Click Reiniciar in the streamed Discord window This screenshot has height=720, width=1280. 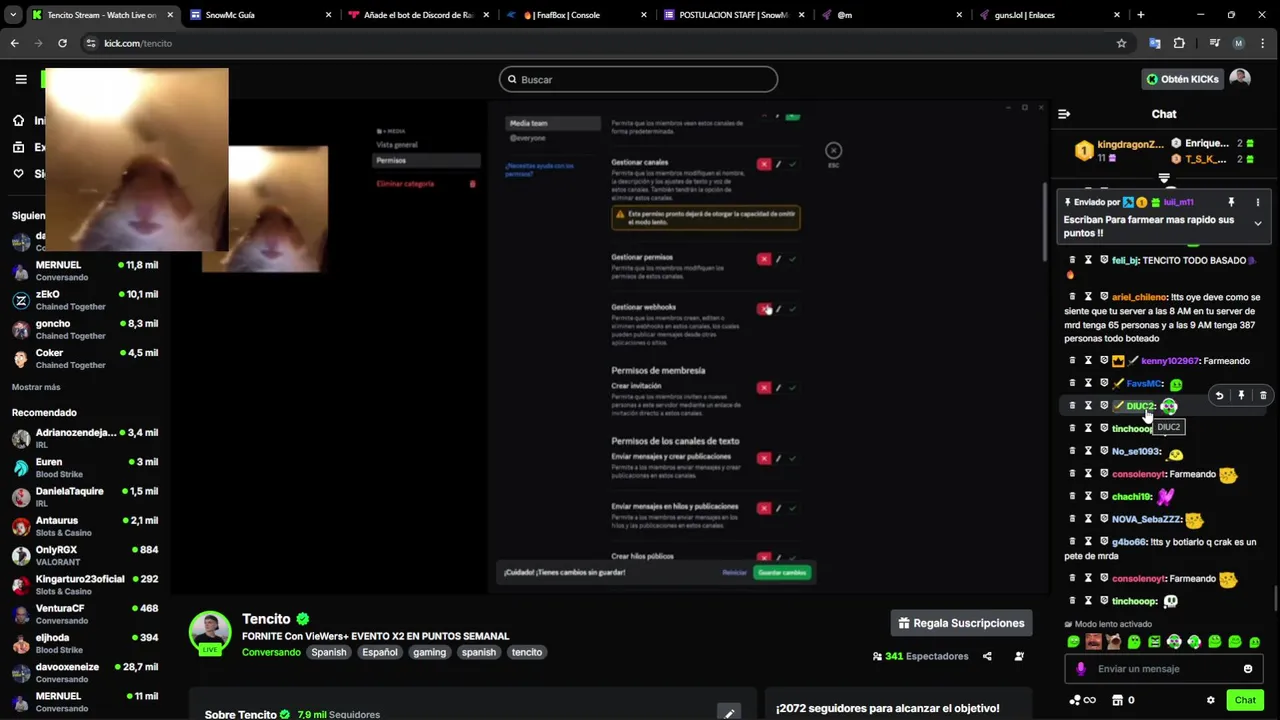pyautogui.click(x=734, y=572)
